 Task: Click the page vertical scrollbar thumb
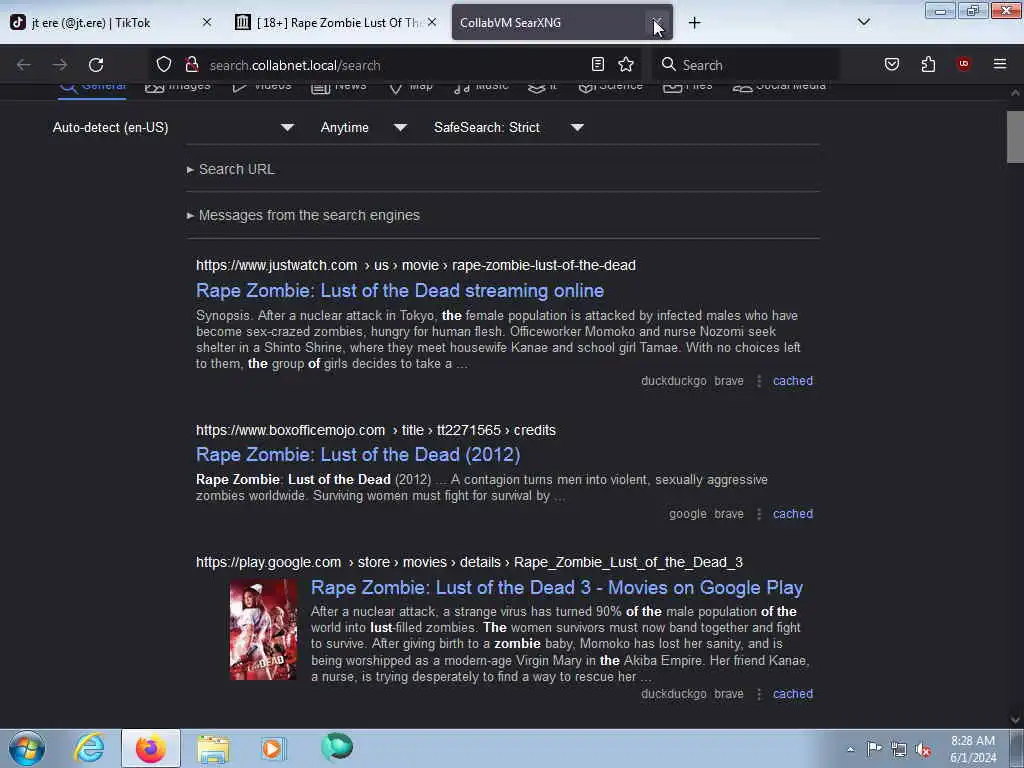(1015, 136)
